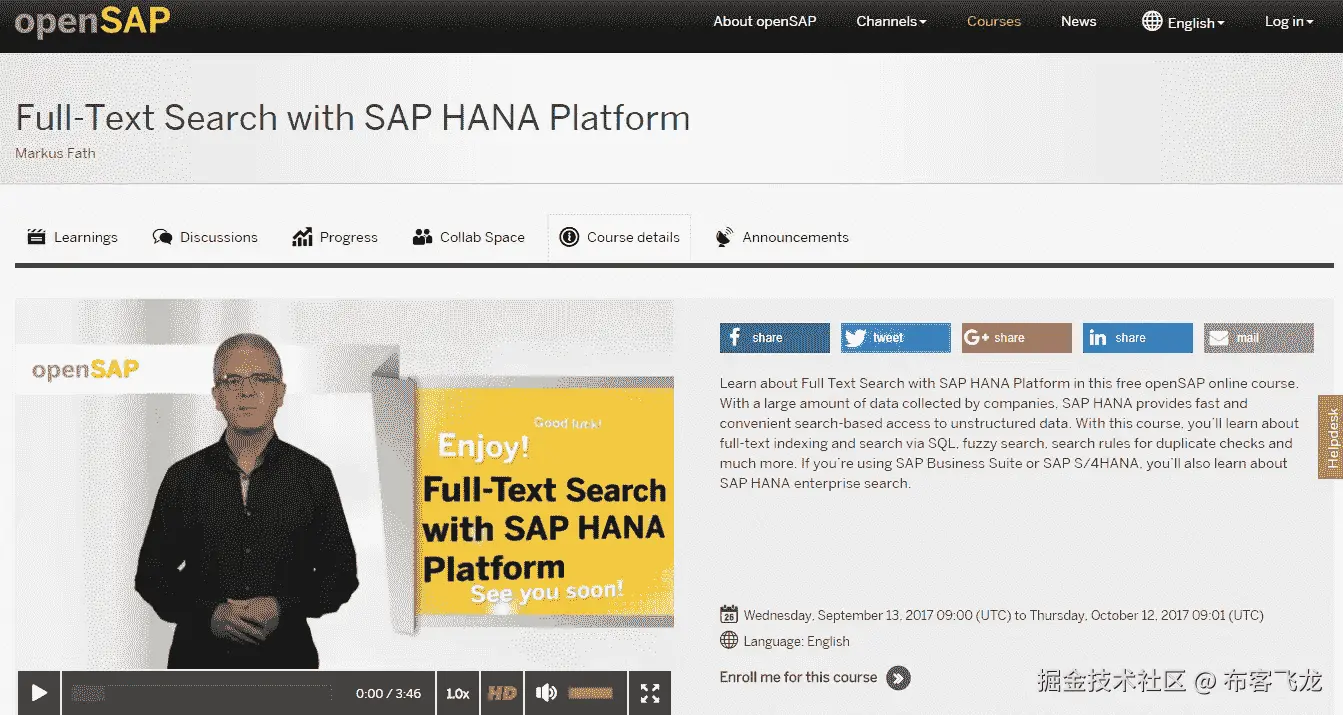Open the Collab Space tab
Viewport: 1343px width, 715px height.
tap(468, 237)
